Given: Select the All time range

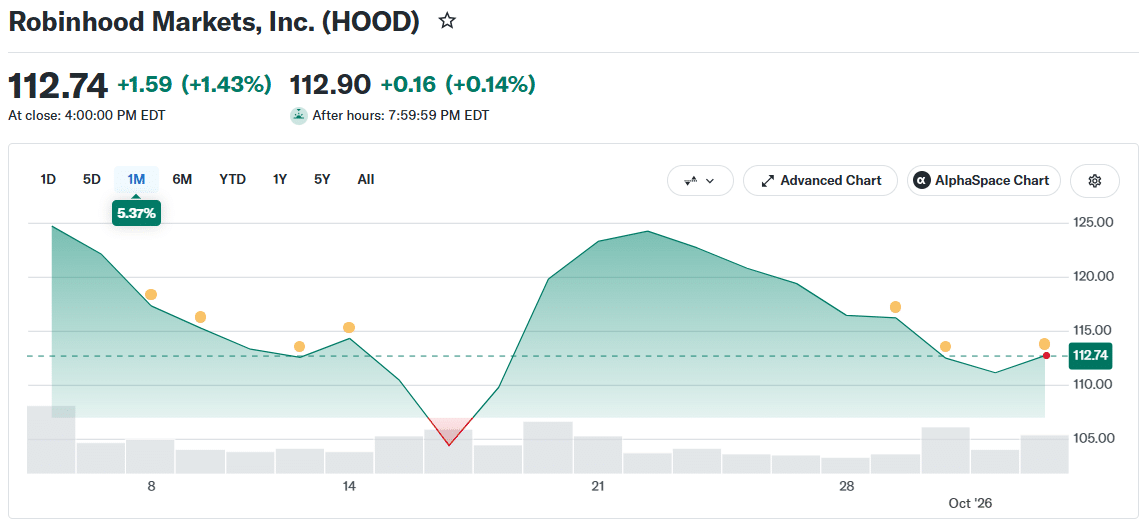Looking at the screenshot, I should [366, 179].
